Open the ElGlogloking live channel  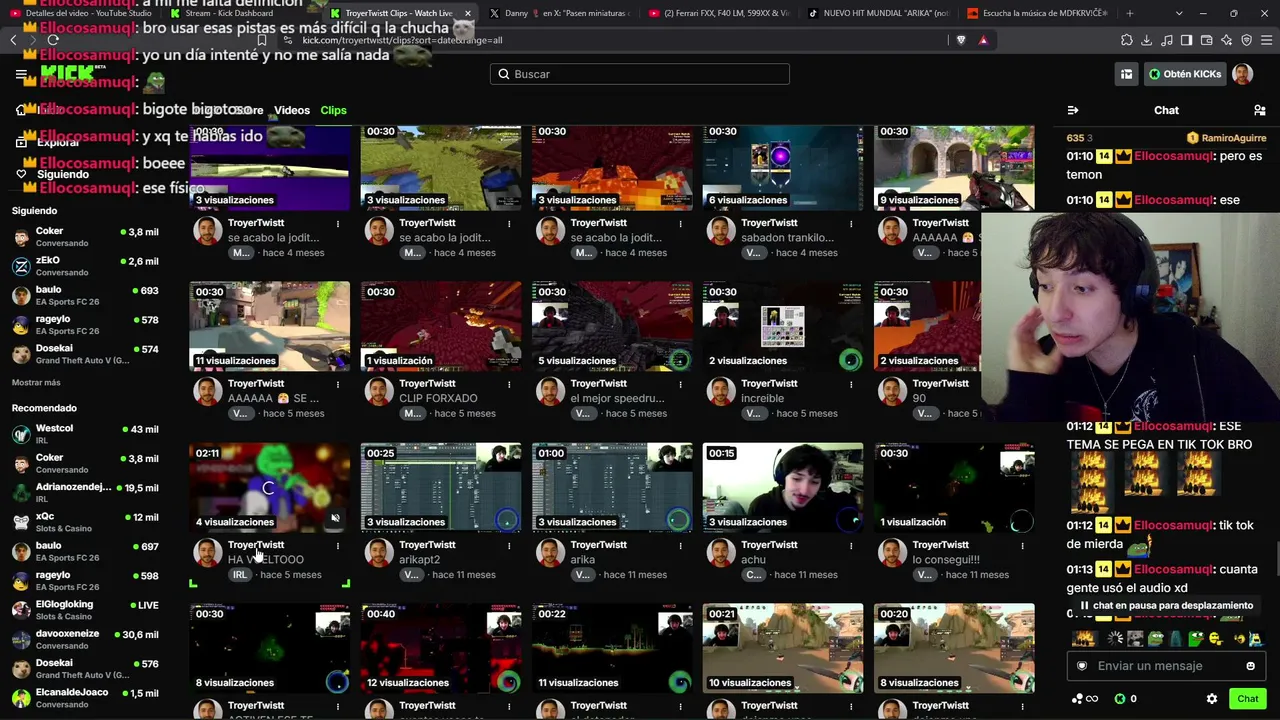[x=85, y=610]
